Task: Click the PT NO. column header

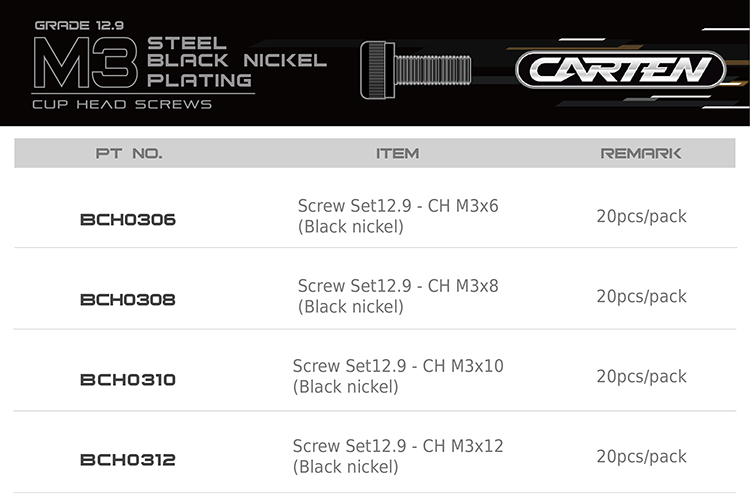Action: (x=129, y=153)
